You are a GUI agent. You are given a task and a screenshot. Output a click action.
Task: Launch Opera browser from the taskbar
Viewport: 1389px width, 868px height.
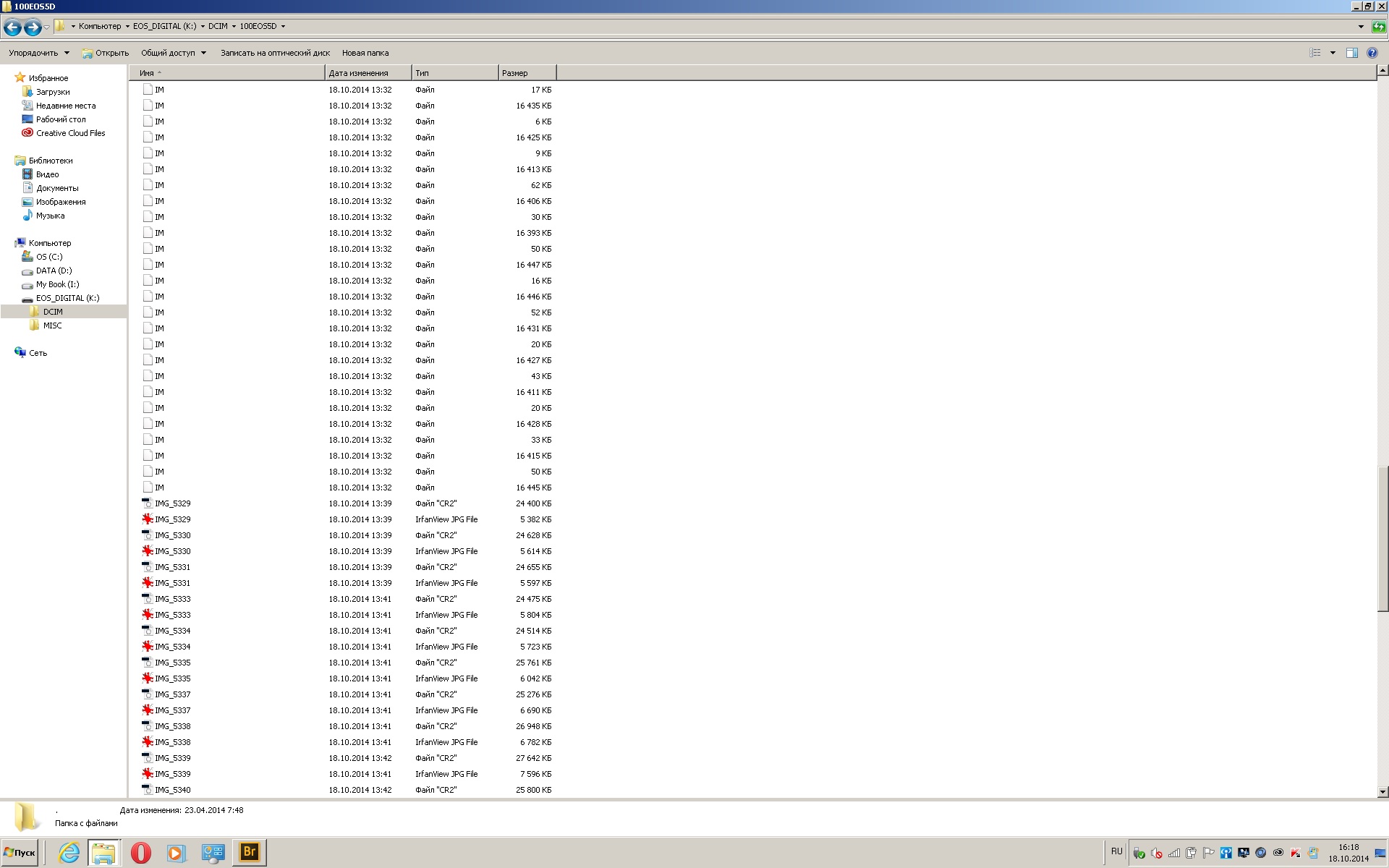pyautogui.click(x=140, y=853)
